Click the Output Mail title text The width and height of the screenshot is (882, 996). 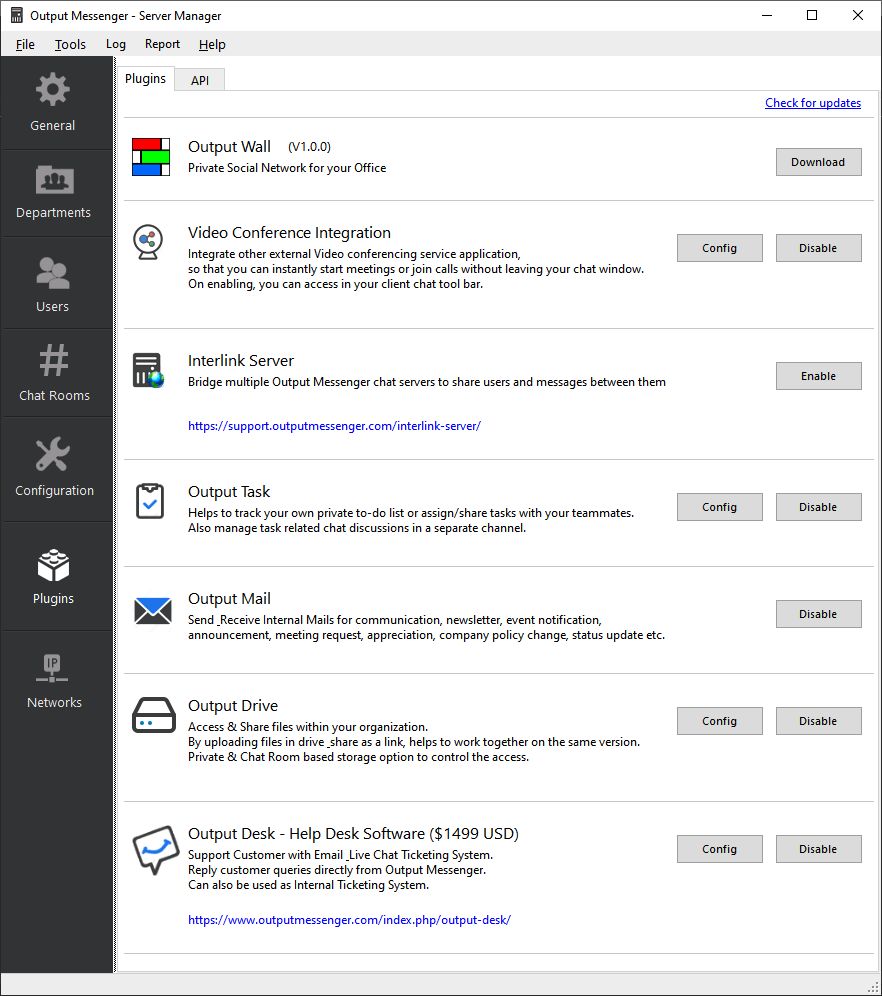pos(229,599)
